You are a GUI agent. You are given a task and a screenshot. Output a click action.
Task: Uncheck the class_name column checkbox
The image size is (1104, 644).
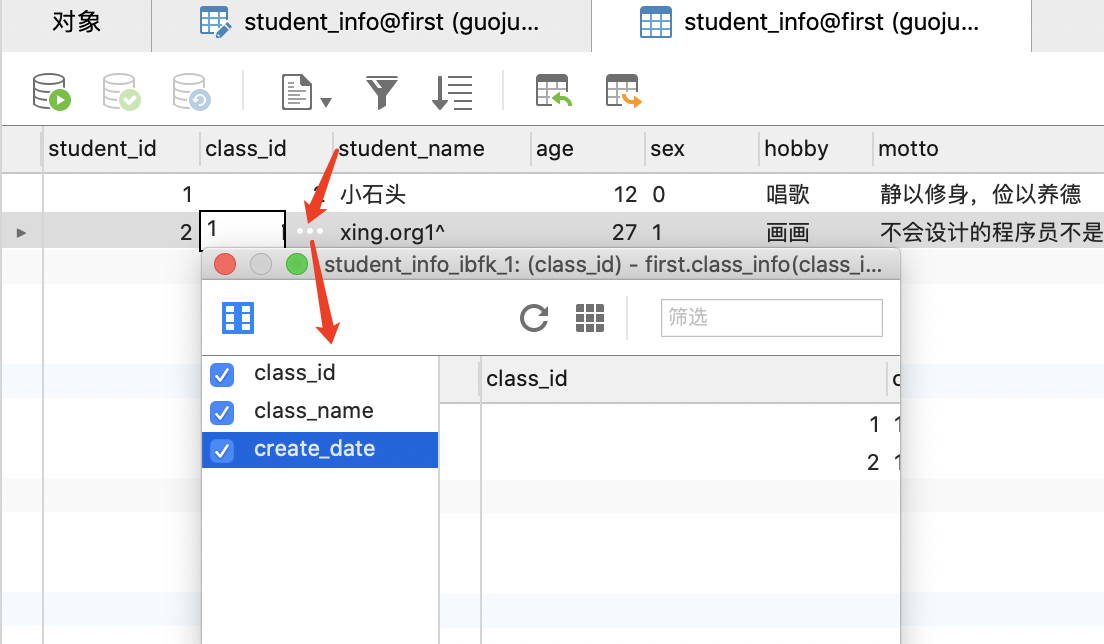[222, 412]
